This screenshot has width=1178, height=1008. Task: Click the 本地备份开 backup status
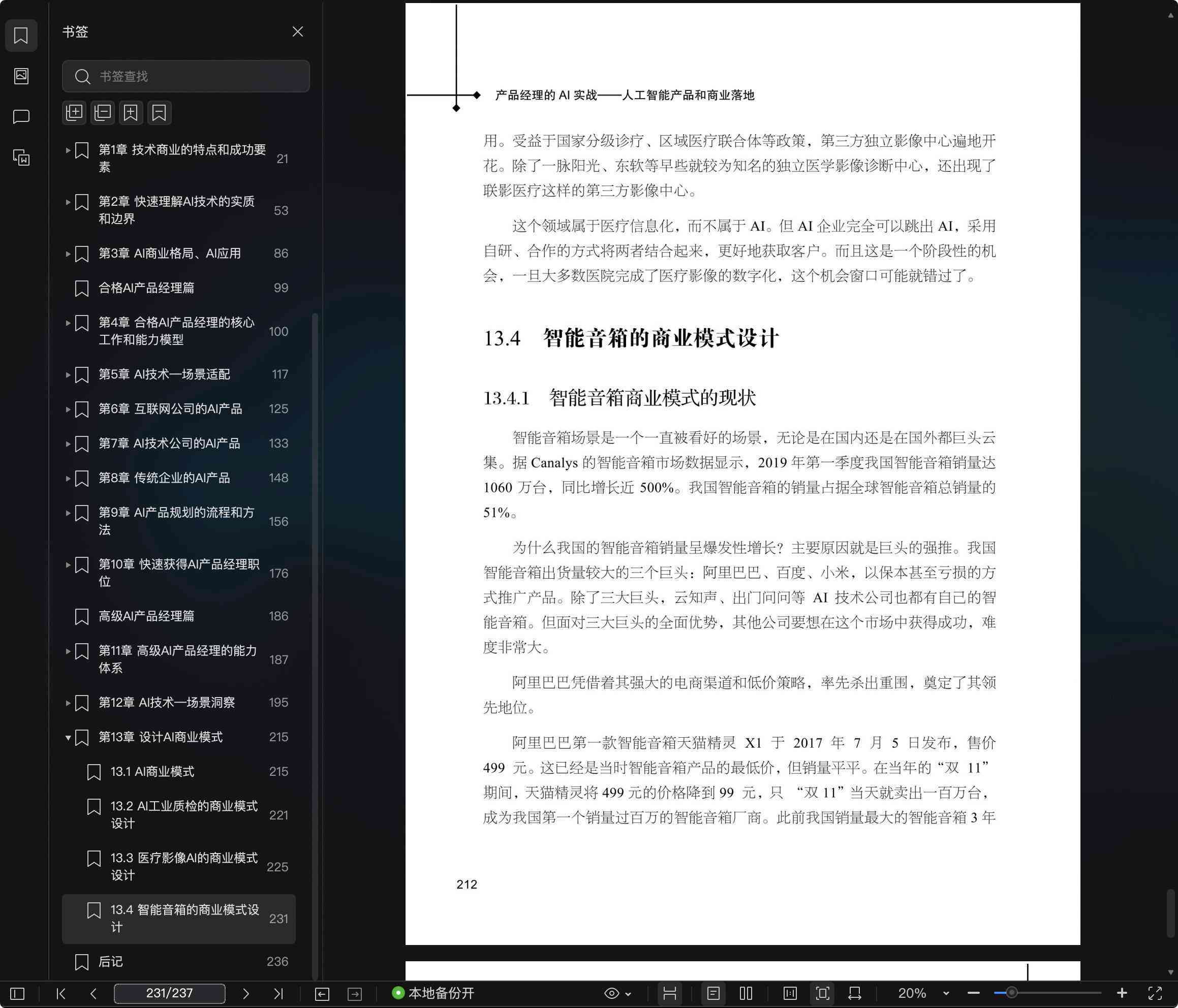[433, 993]
